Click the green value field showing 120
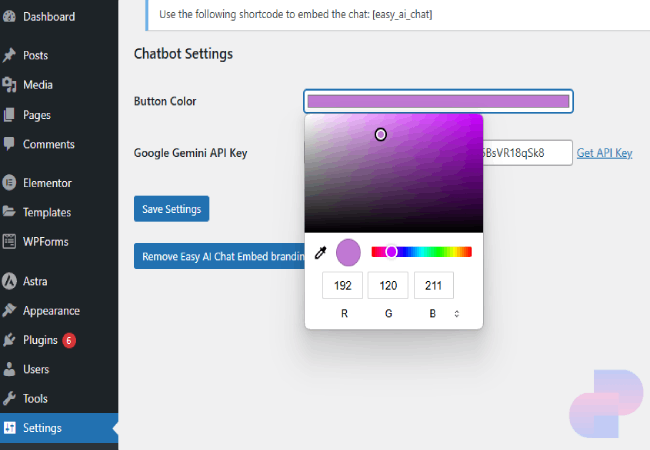 [x=388, y=285]
